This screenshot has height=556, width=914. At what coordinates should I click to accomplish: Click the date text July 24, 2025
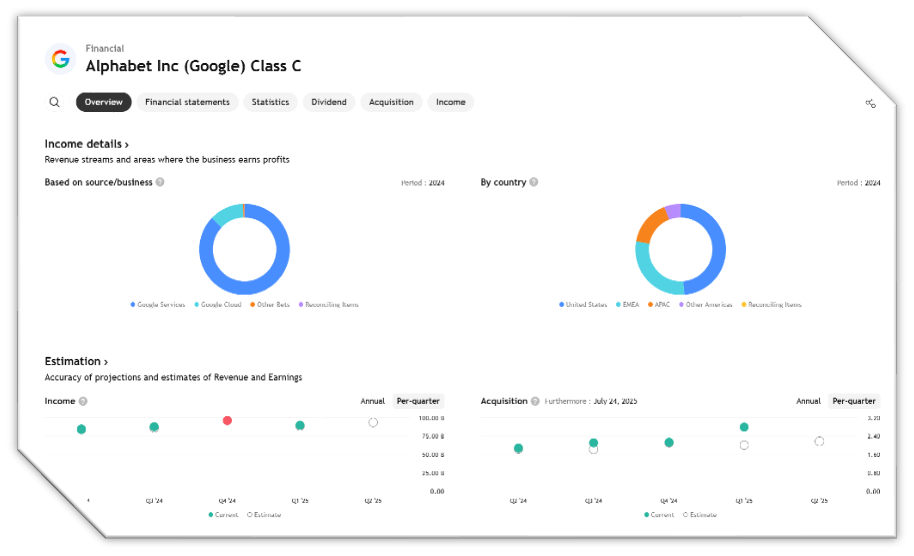pos(615,401)
